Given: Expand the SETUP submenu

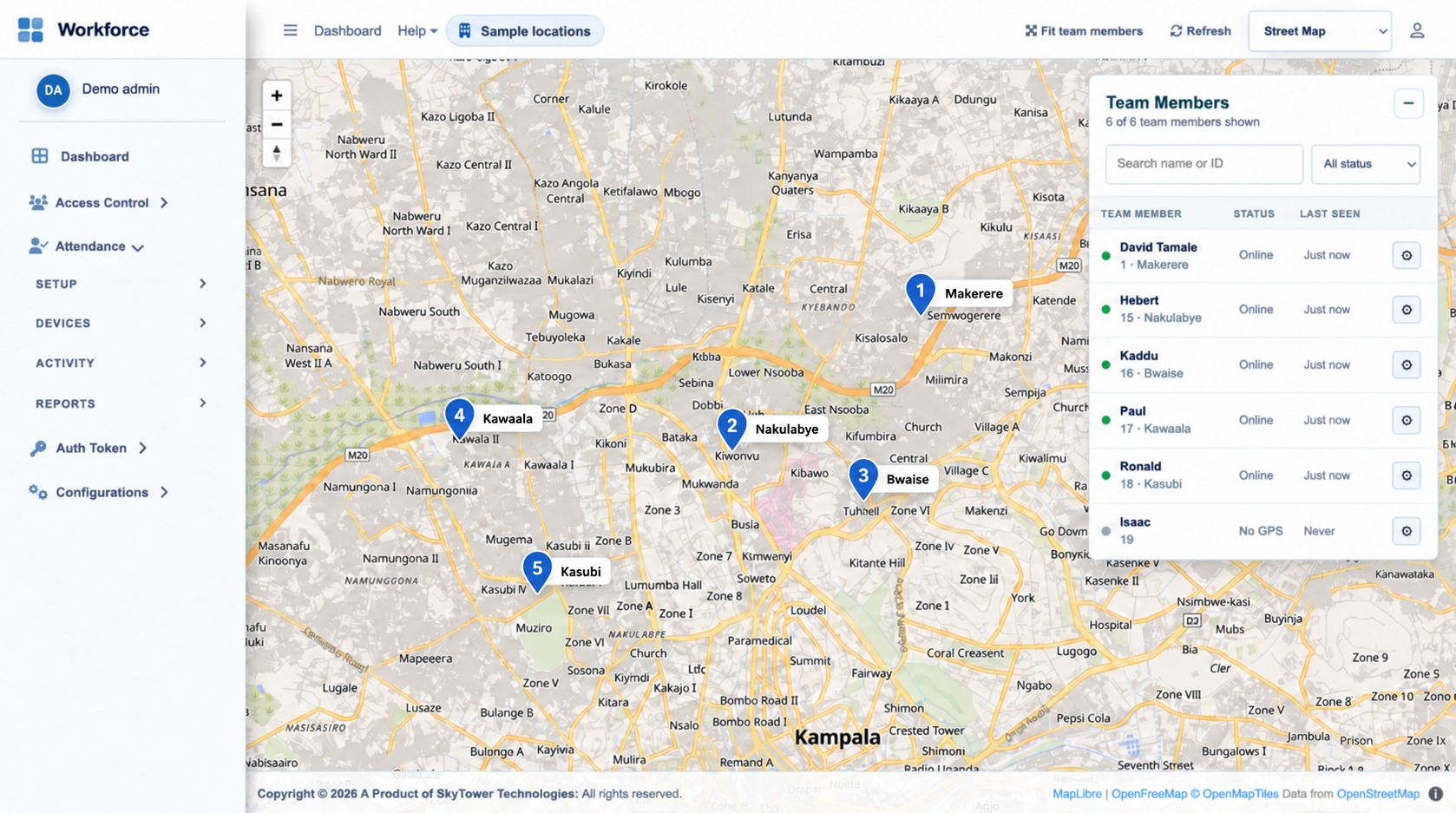Looking at the screenshot, I should click(x=121, y=284).
